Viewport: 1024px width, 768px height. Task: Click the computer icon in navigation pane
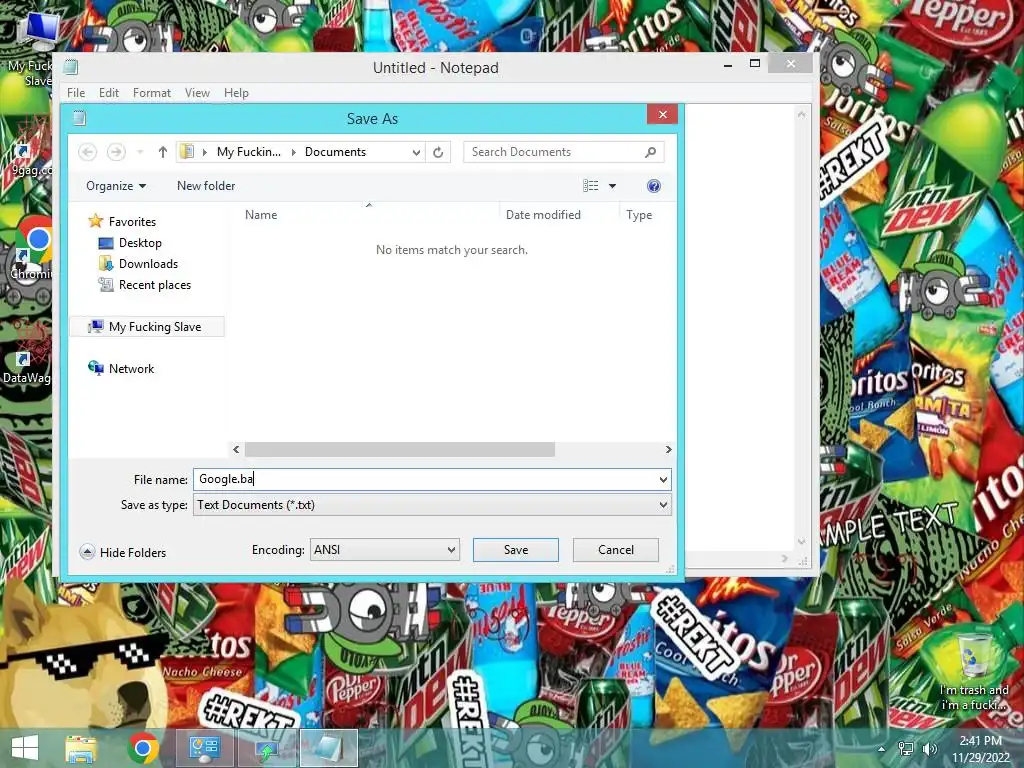click(x=95, y=327)
